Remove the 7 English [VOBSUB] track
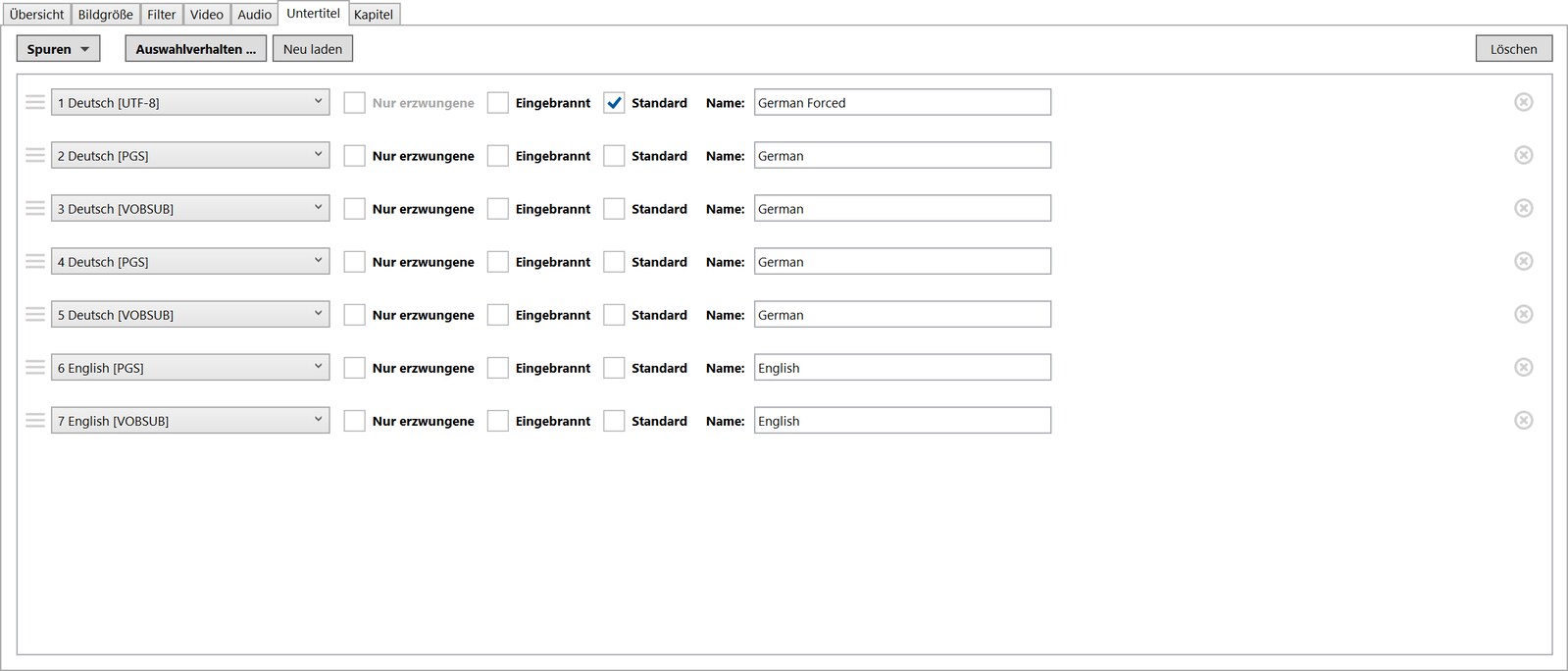The image size is (1568, 671). 1523,420
